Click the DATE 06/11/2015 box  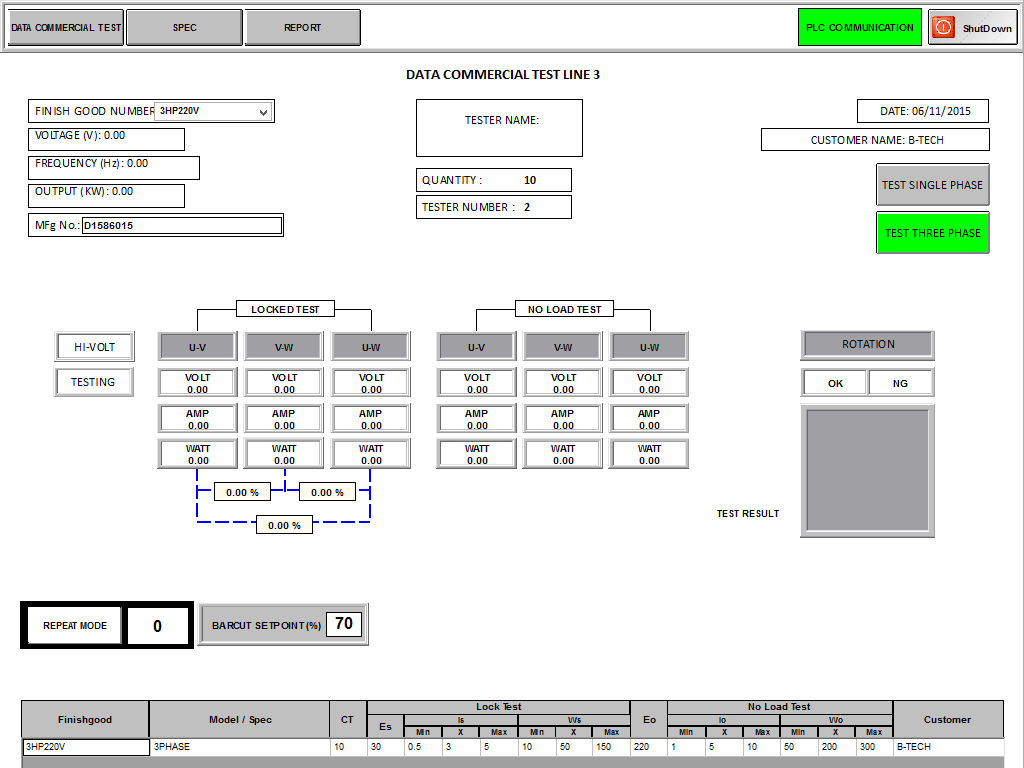[923, 111]
